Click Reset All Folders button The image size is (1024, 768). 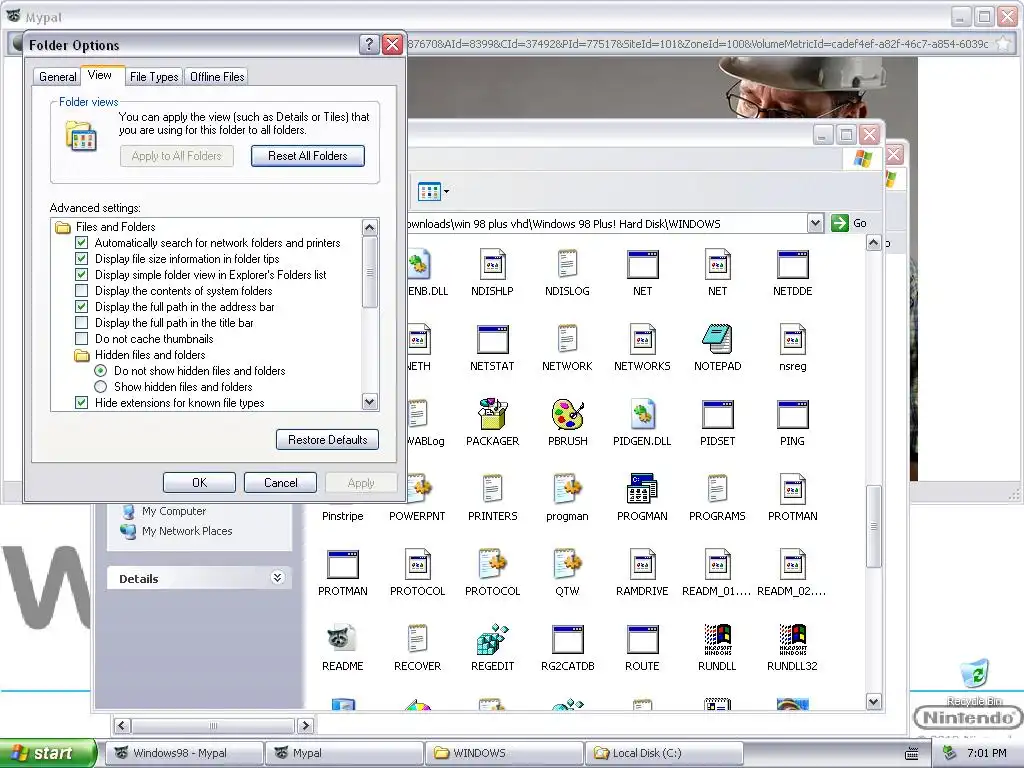tap(308, 156)
